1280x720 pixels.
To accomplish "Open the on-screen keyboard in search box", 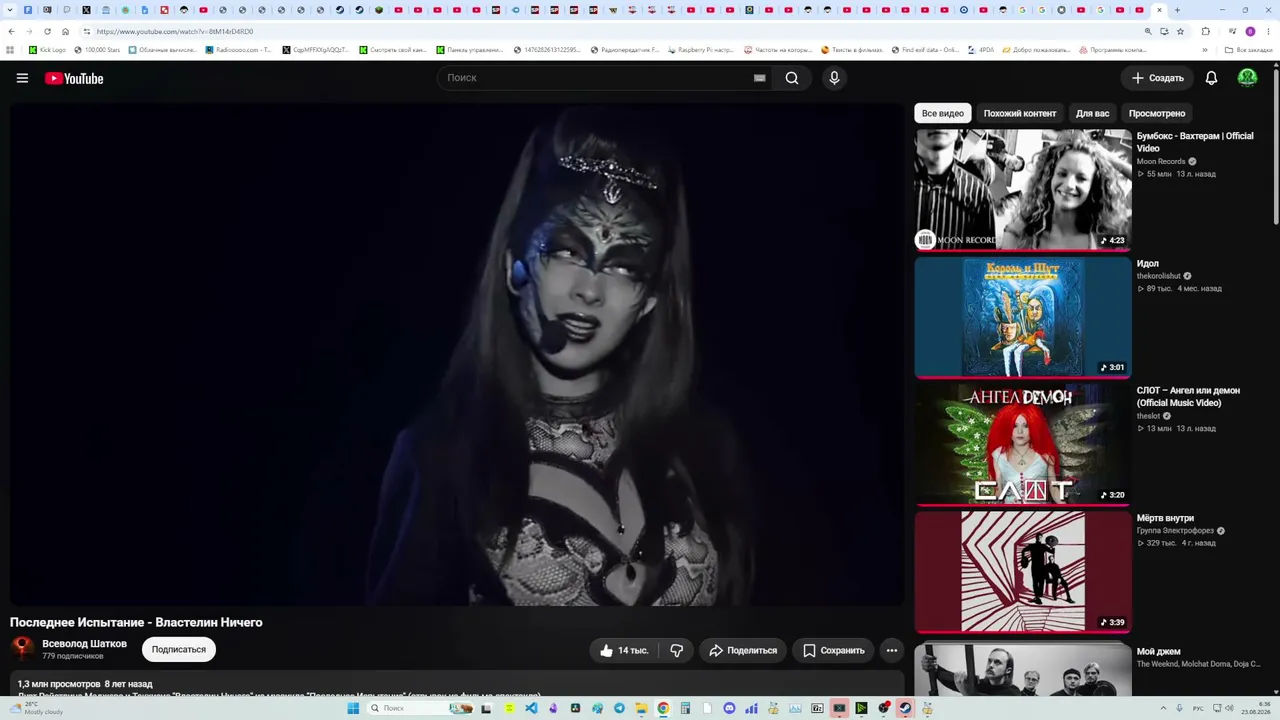I will tap(760, 78).
